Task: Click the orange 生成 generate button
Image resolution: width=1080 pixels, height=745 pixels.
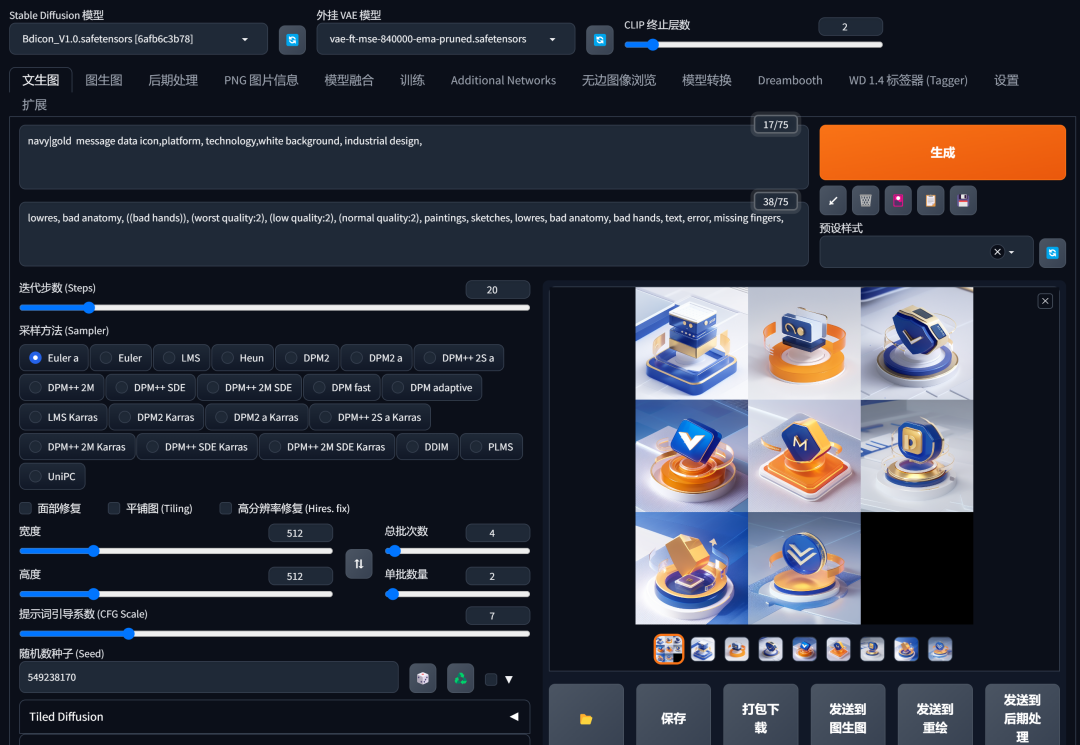Action: click(942, 152)
